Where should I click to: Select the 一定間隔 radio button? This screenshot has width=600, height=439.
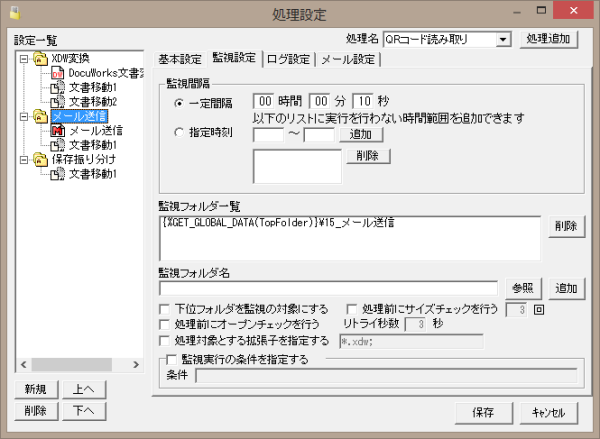(179, 103)
